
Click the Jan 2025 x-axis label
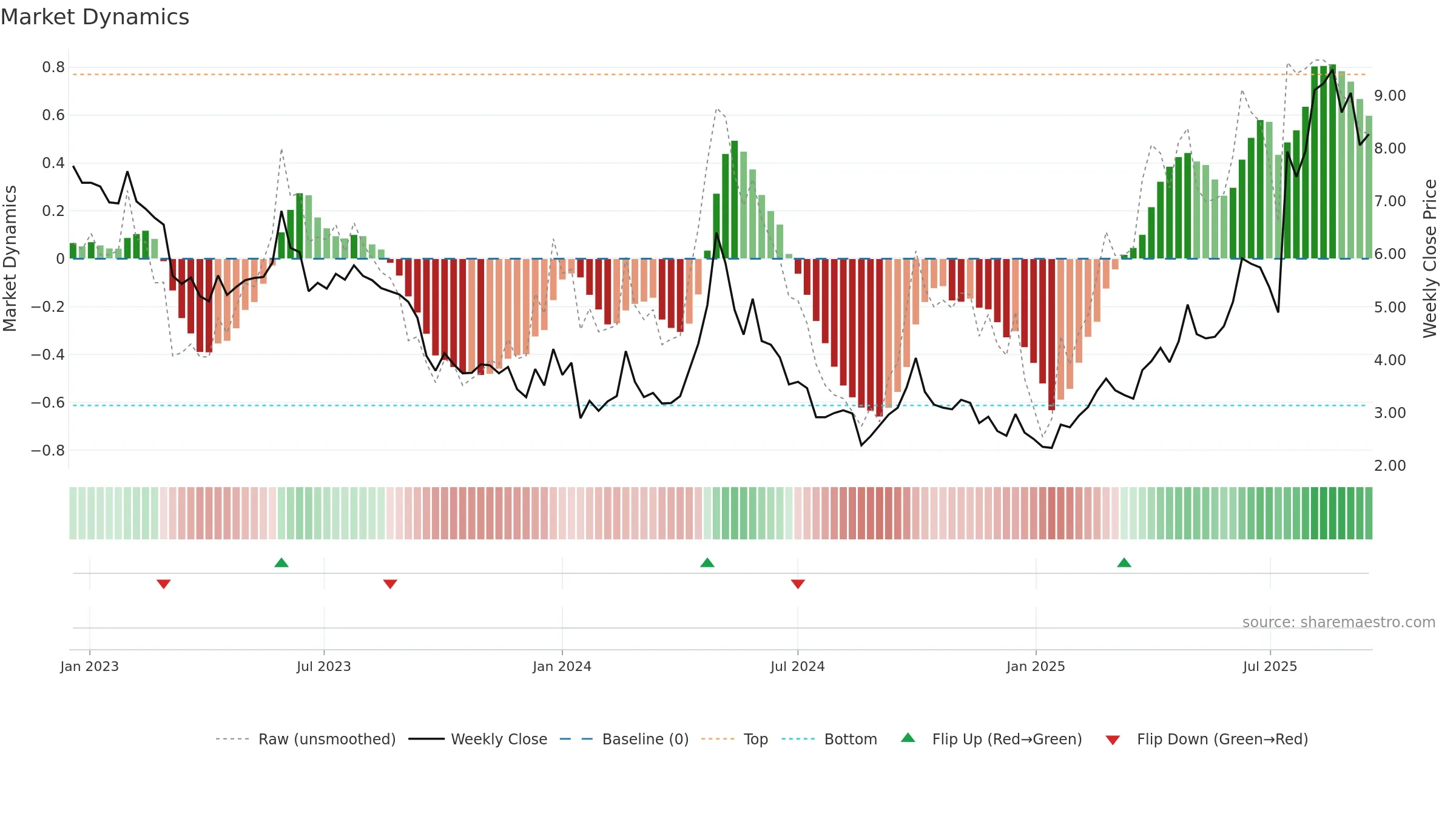1036,666
